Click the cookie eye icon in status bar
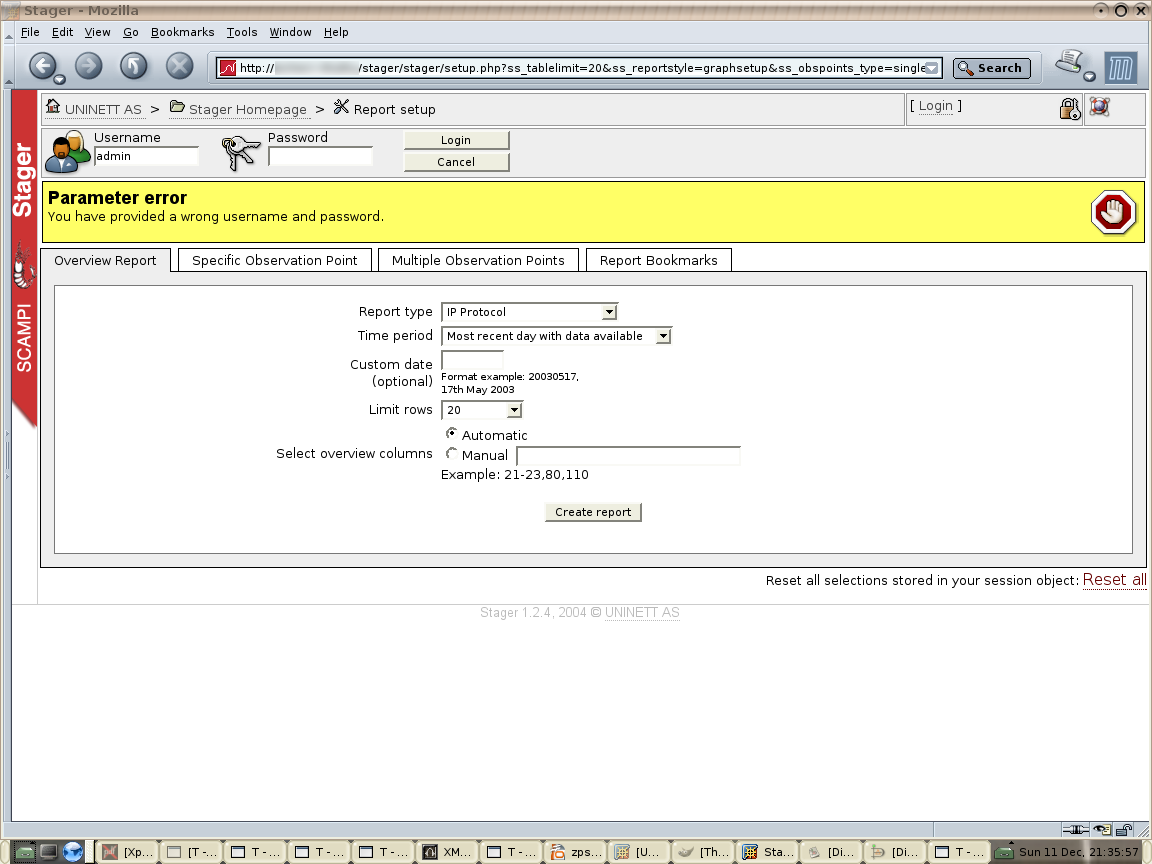Viewport: 1152px width, 864px height. [1102, 829]
